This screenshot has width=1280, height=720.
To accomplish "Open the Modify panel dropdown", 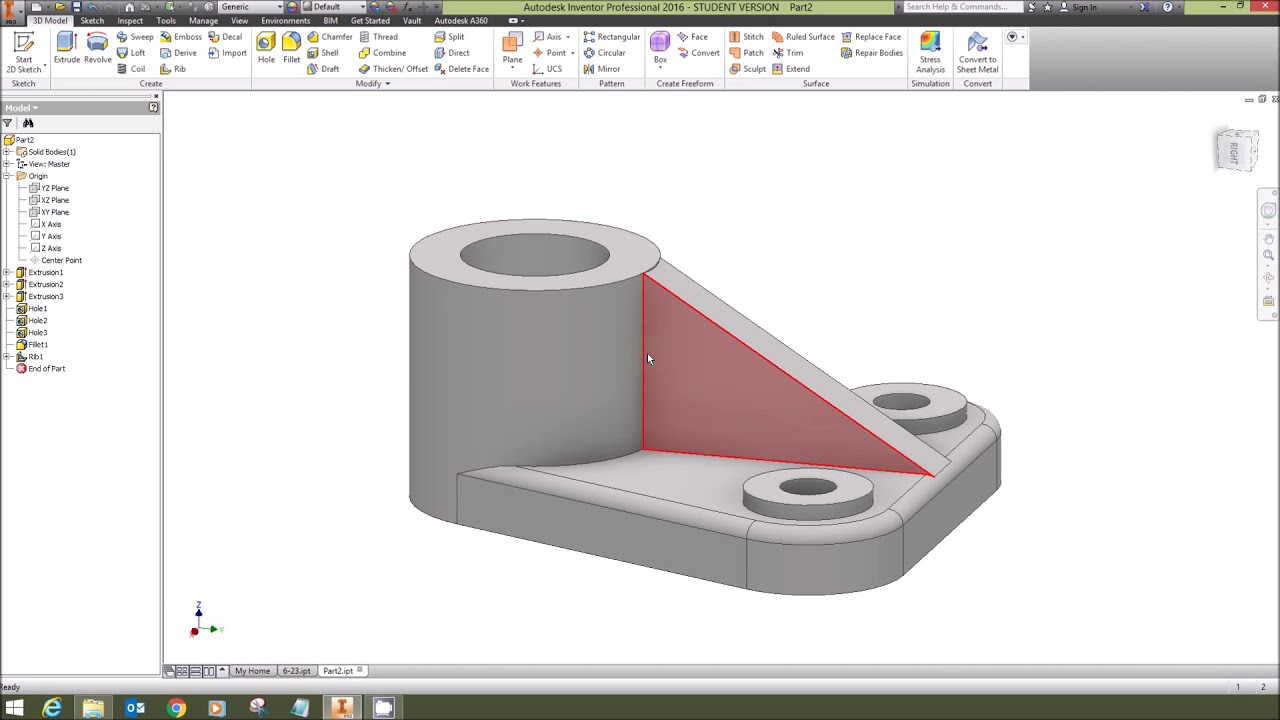I will (x=373, y=84).
